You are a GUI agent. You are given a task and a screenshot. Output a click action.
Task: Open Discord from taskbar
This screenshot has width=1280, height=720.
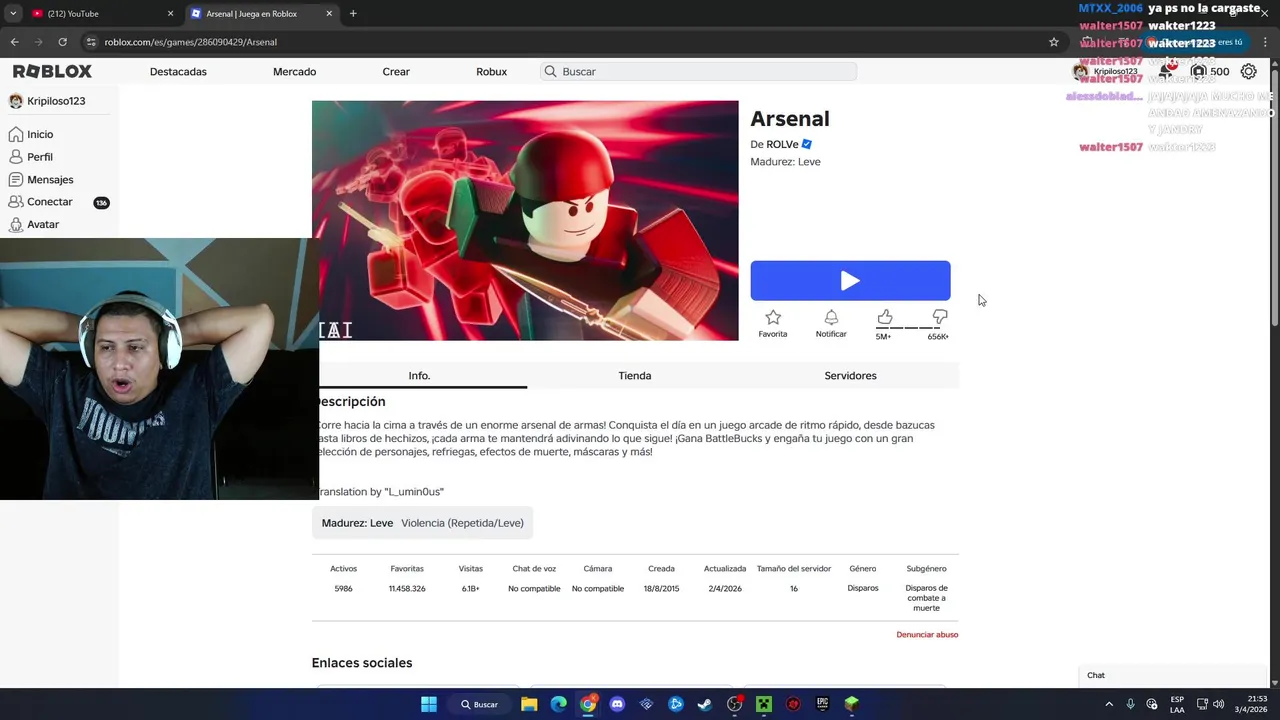(x=617, y=704)
